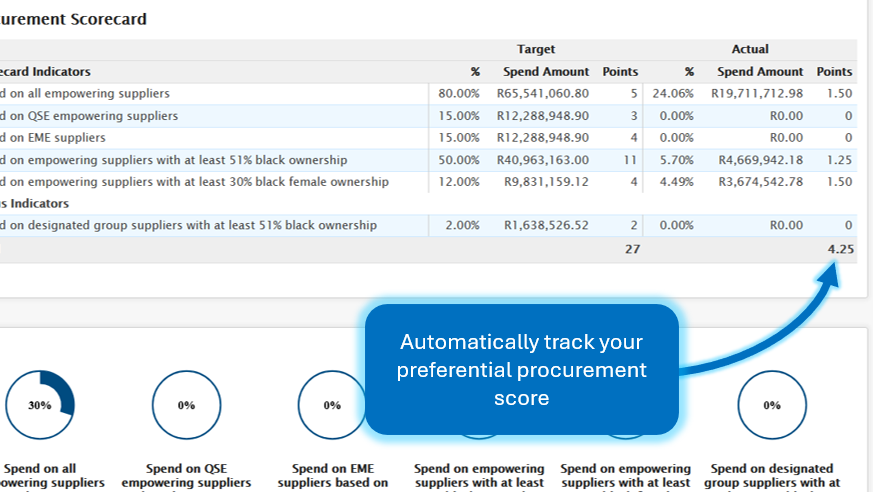Select the 30% black female ownership row label
Viewport: 873px width, 492px height.
click(194, 182)
